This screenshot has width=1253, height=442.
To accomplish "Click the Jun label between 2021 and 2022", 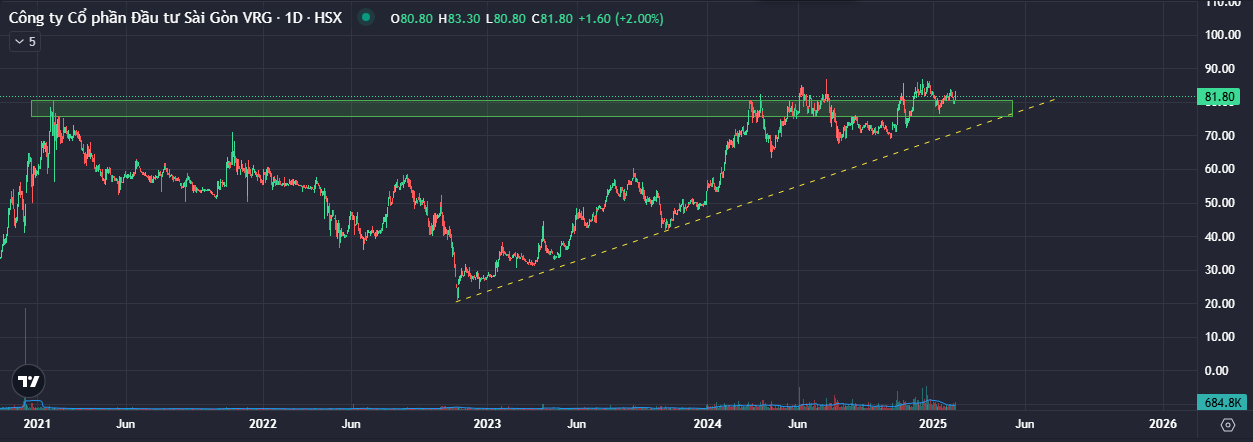I will [x=126, y=425].
